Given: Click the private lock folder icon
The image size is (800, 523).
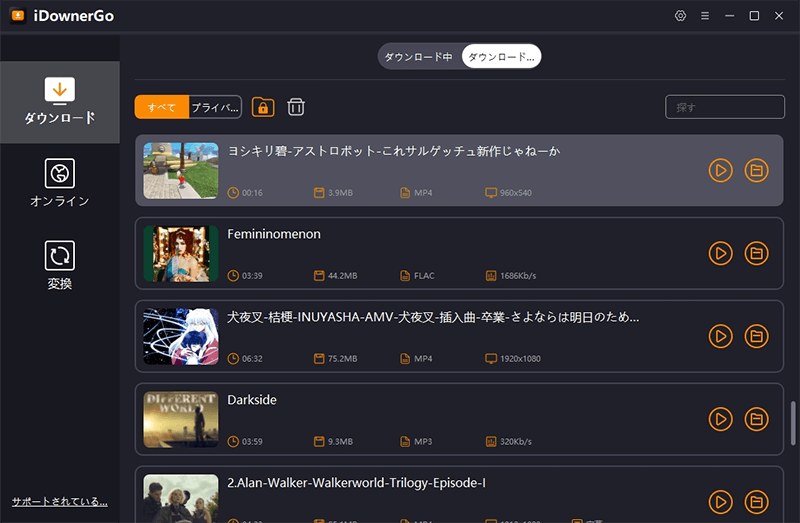Looking at the screenshot, I should (x=263, y=107).
